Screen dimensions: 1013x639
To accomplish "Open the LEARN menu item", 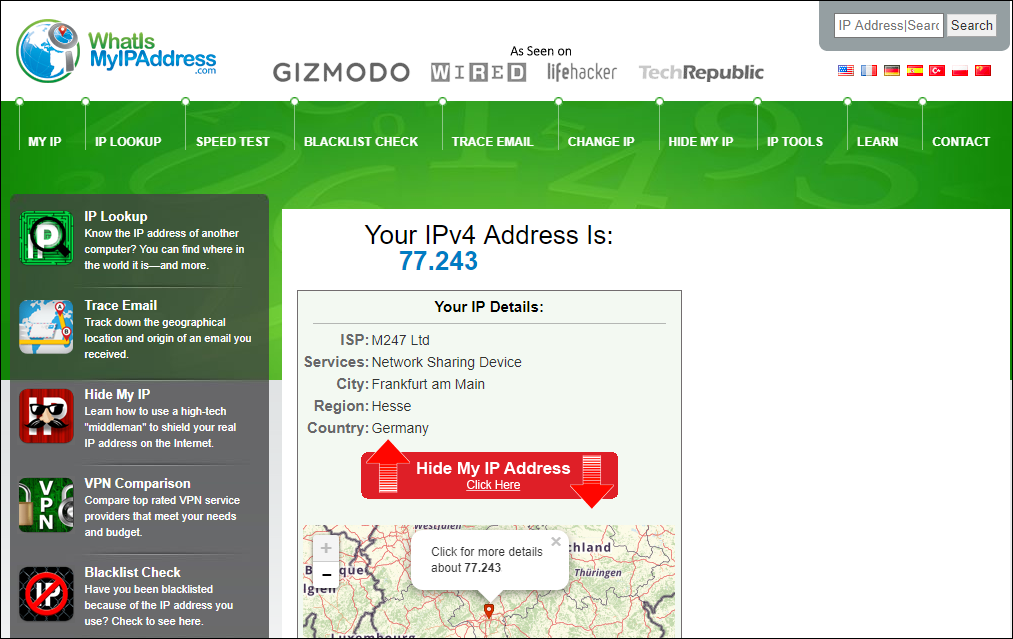I will pyautogui.click(x=877, y=141).
